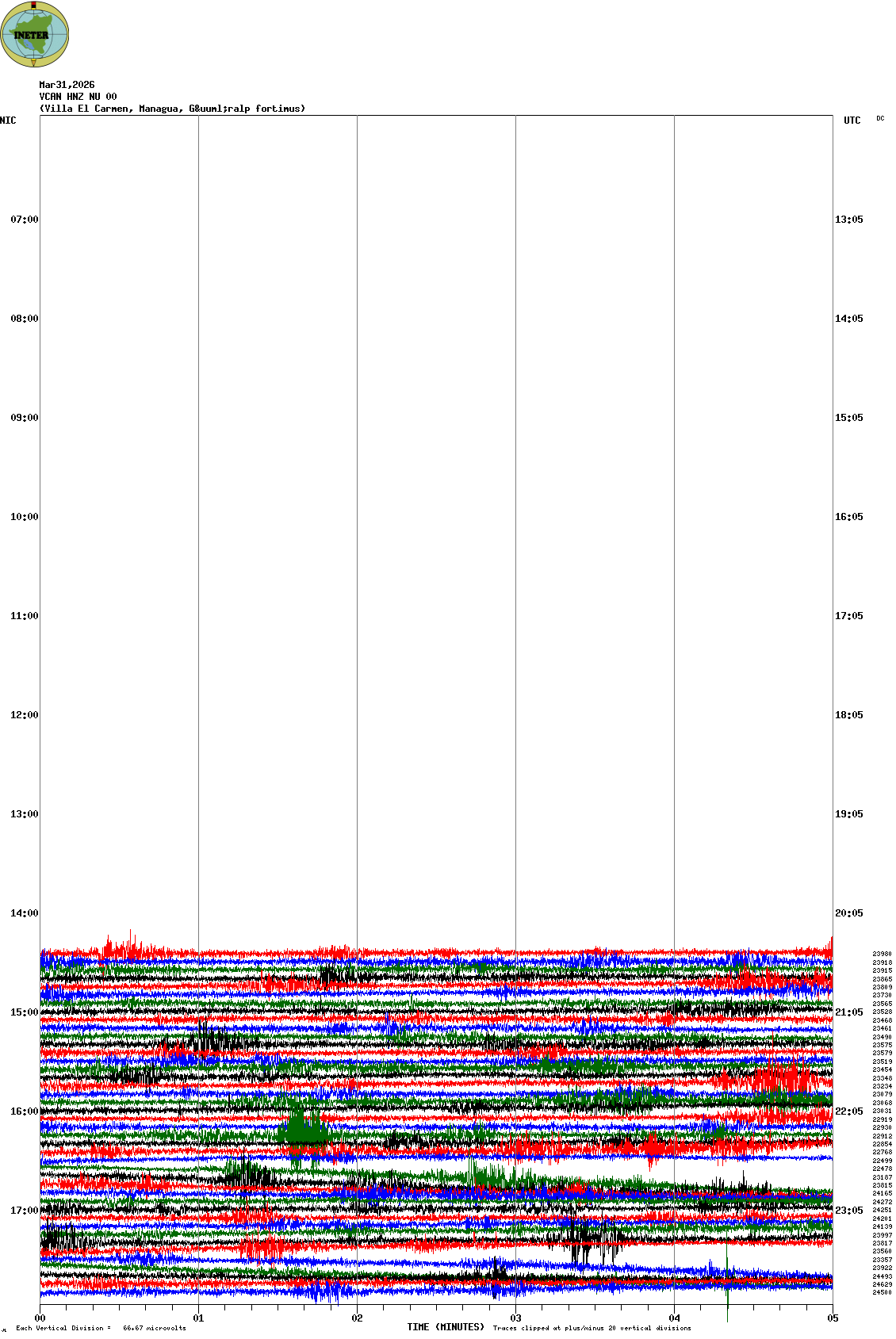Click the Each Vertical Division scale note
The image size is (896, 1339).
point(101,1328)
